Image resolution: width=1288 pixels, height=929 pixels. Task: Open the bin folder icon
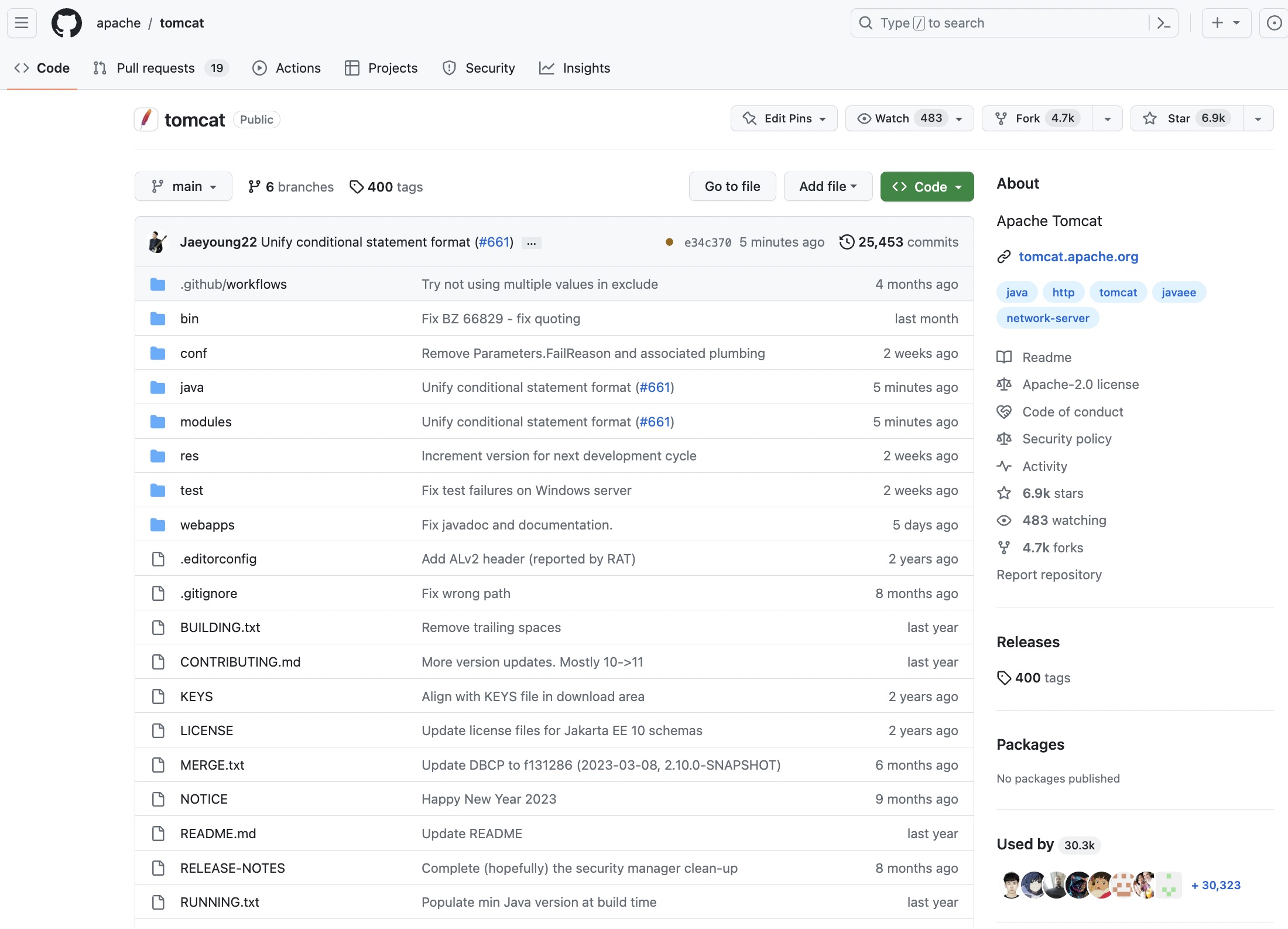pyautogui.click(x=157, y=319)
